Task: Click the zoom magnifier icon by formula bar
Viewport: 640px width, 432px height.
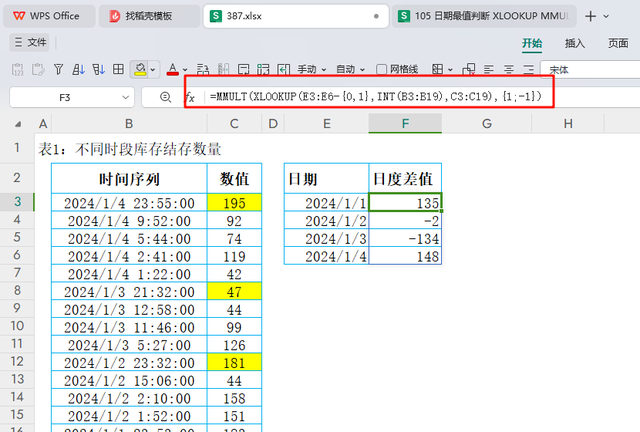Action: click(x=165, y=97)
